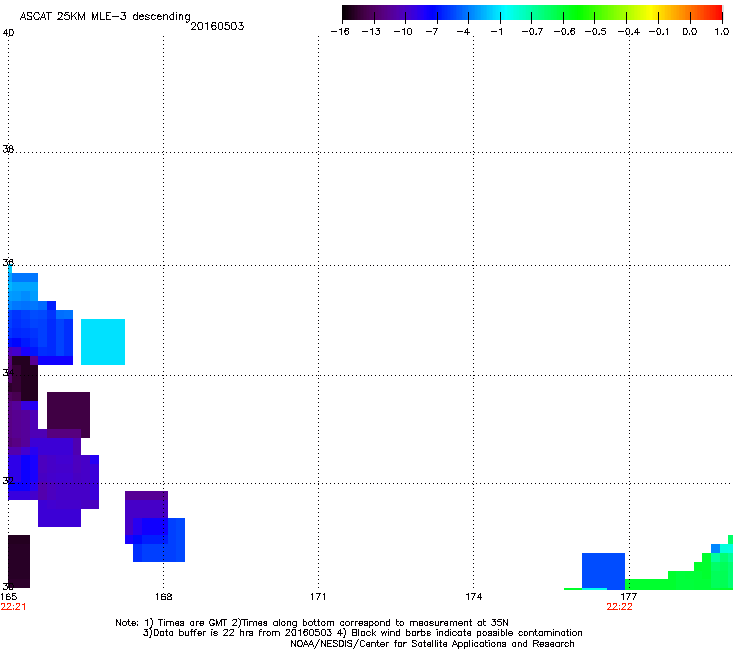Click the longitude label "177"
Viewport: 740px width, 650px height.
[628, 596]
